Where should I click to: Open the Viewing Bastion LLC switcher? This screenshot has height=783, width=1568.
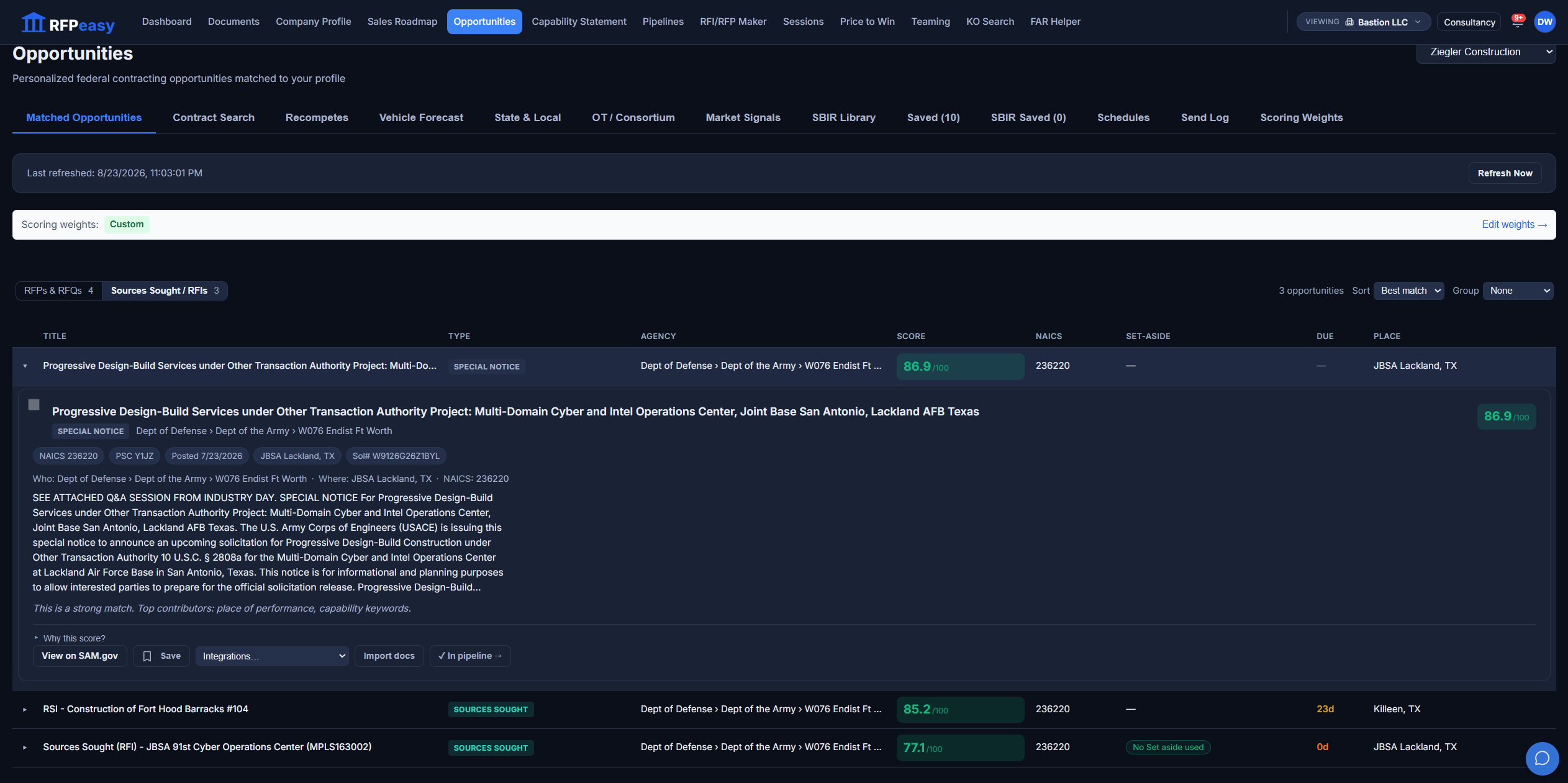click(x=1363, y=22)
